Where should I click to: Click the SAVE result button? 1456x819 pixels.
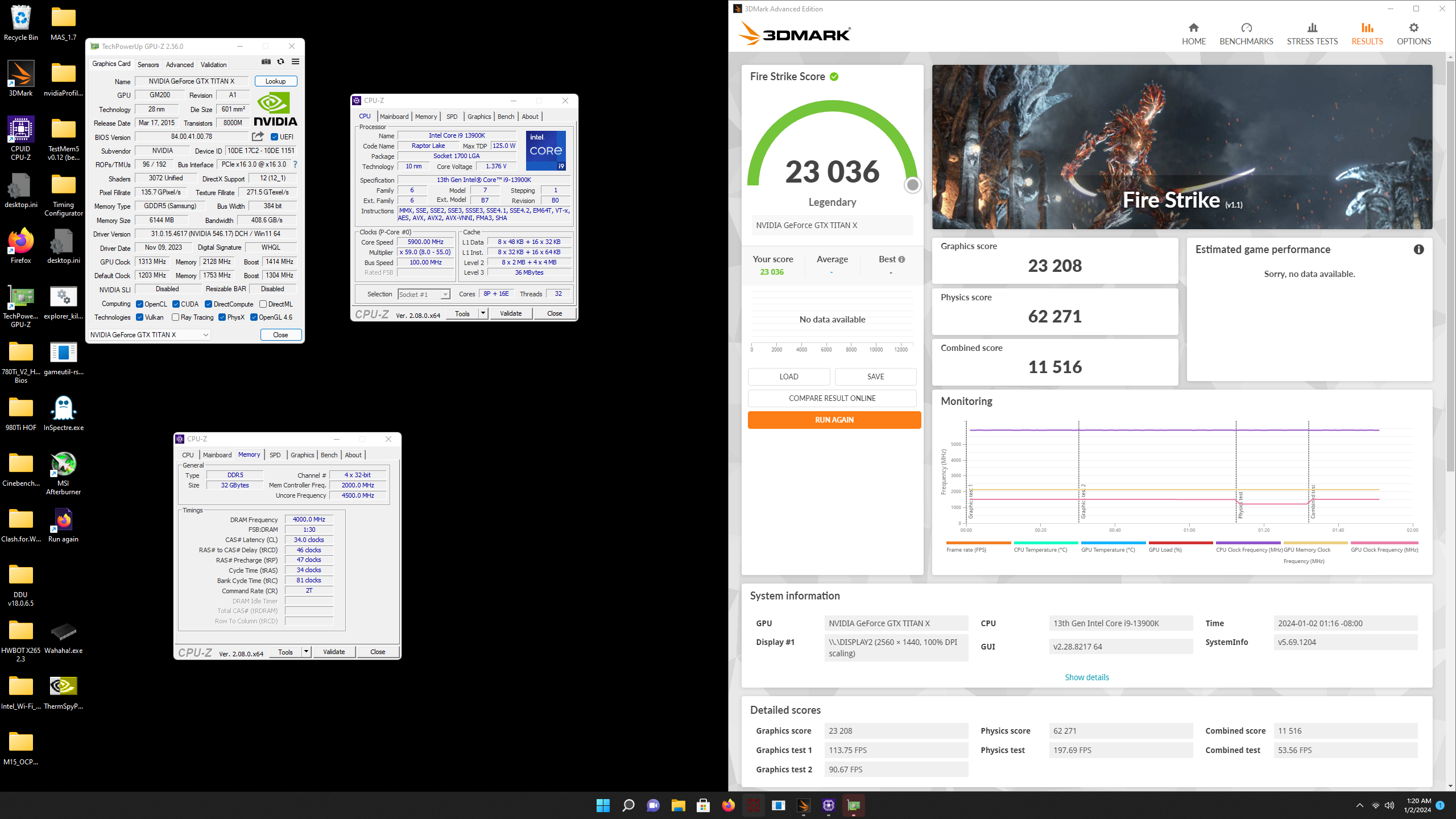[x=875, y=377]
